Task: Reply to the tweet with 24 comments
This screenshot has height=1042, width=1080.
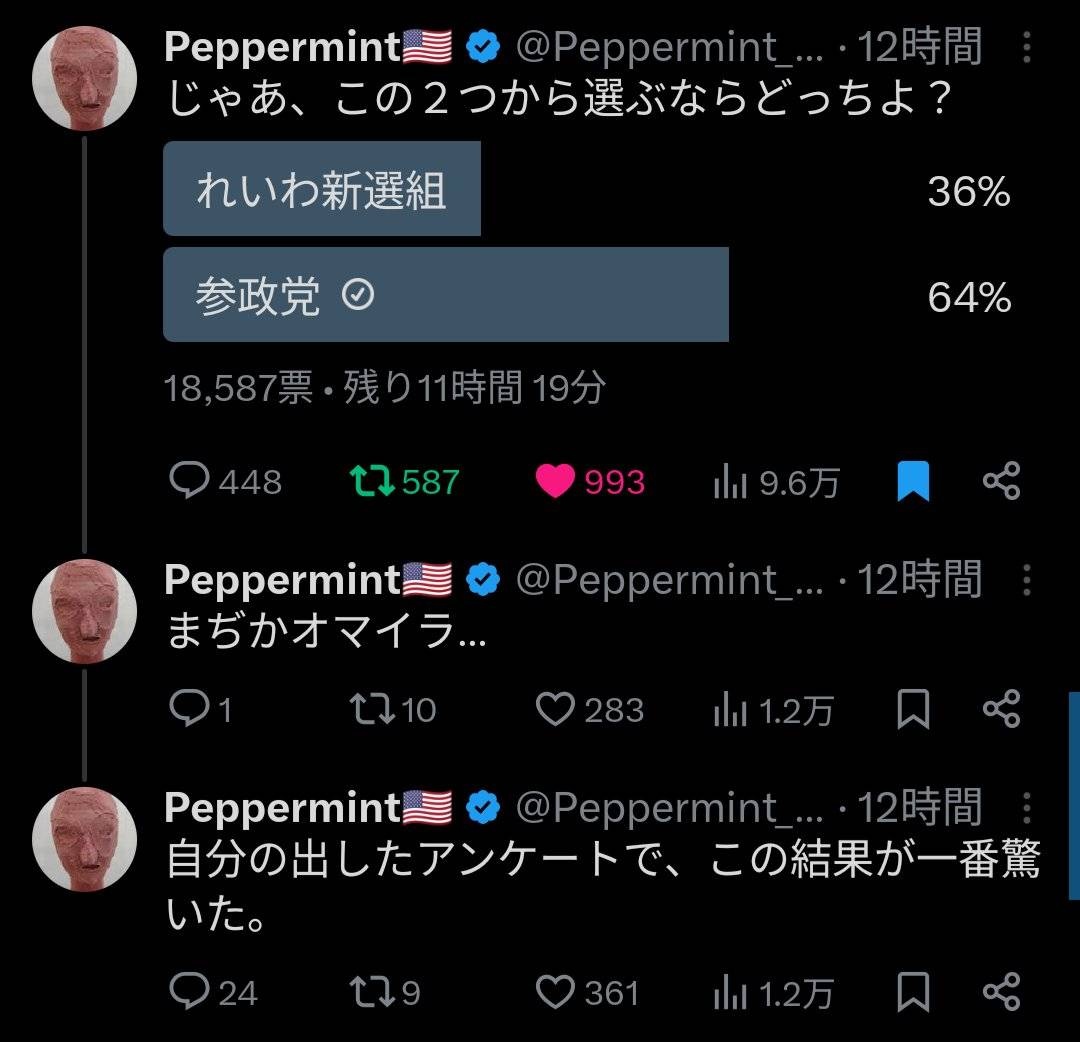Action: (188, 992)
